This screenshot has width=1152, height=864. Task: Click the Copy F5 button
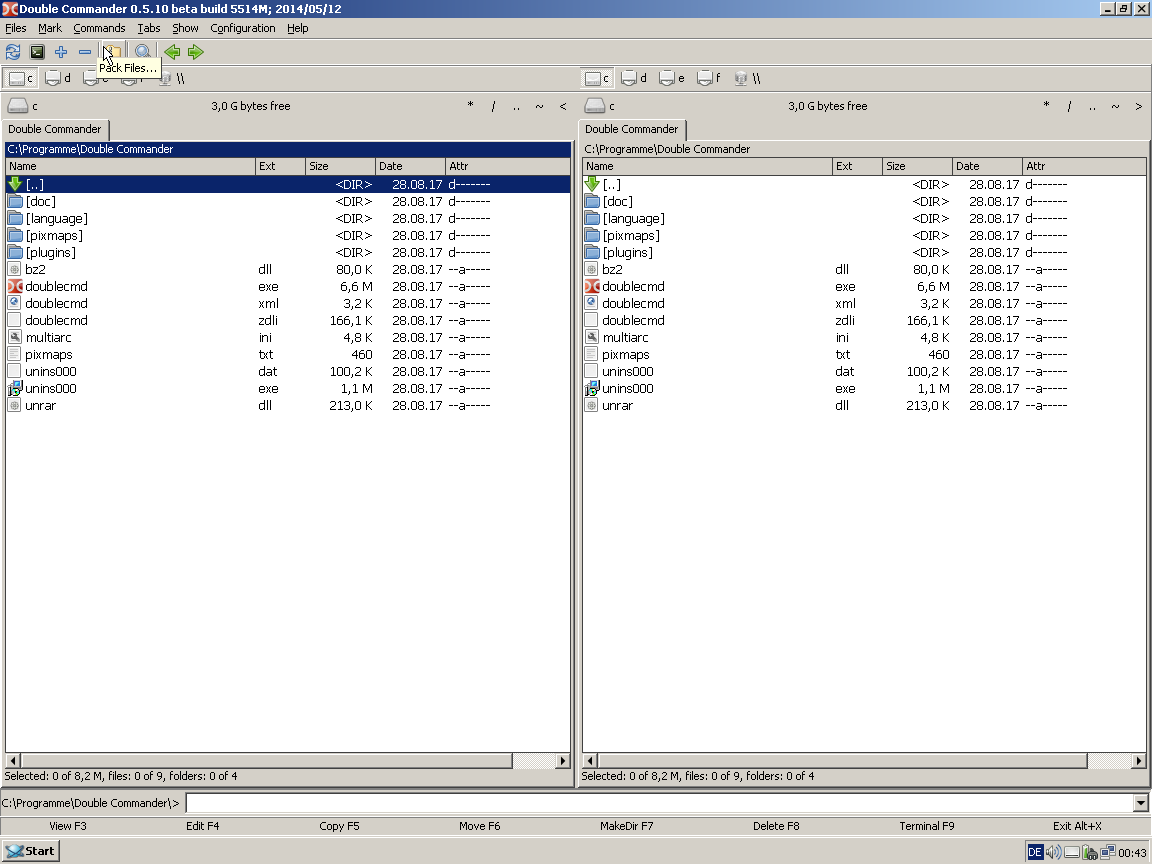click(x=339, y=826)
